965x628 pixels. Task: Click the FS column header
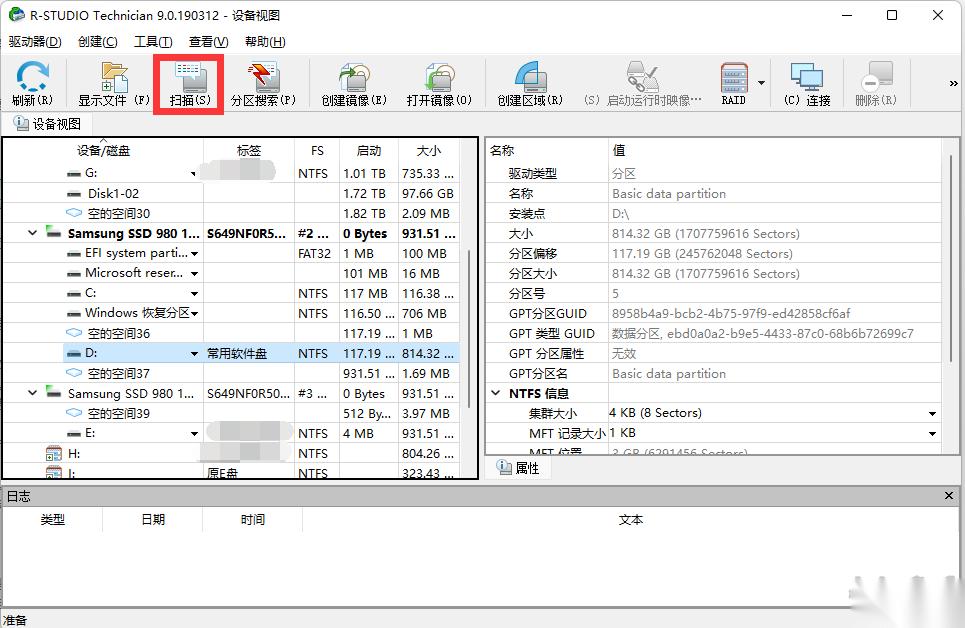(x=317, y=150)
